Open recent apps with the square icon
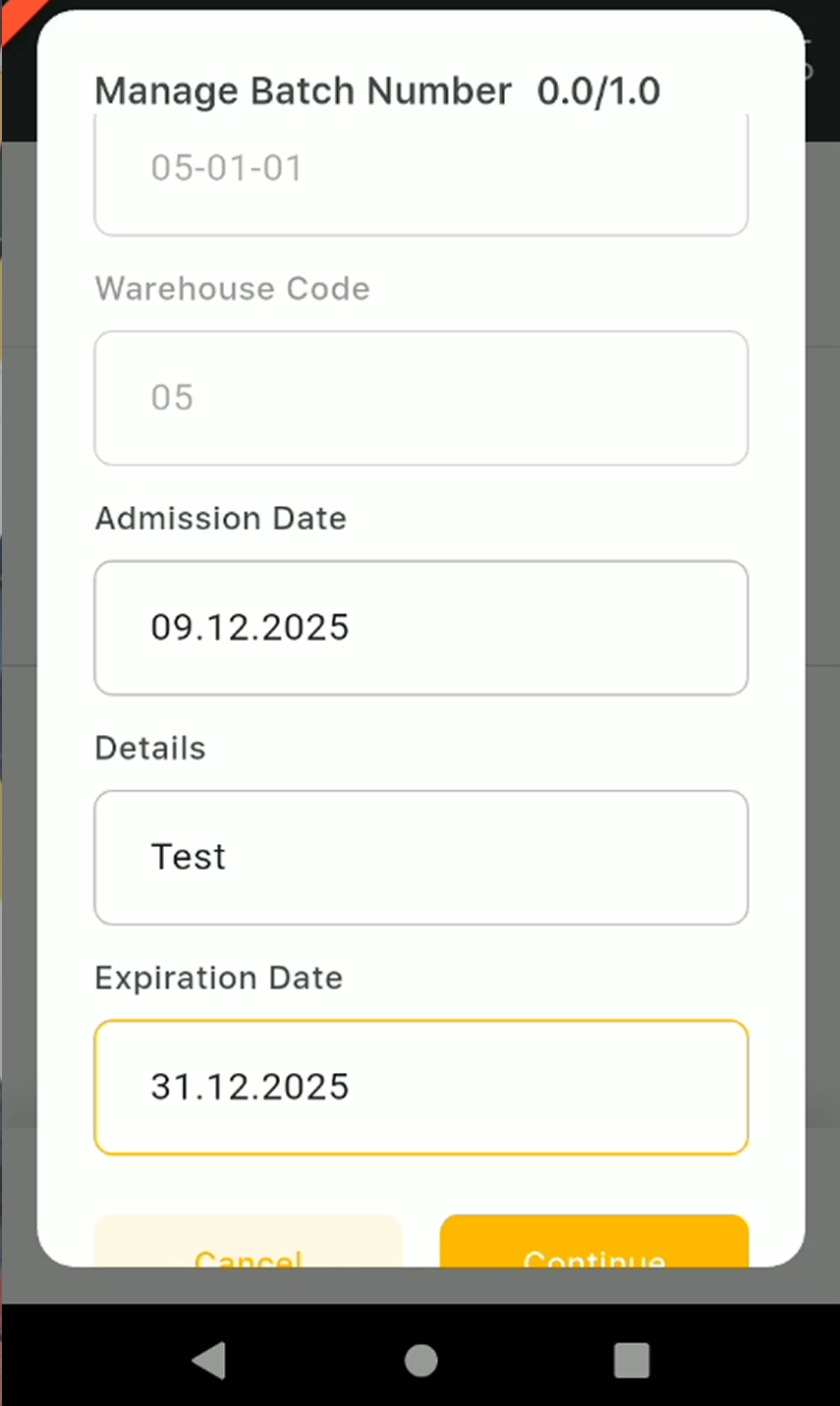 pyautogui.click(x=632, y=1361)
